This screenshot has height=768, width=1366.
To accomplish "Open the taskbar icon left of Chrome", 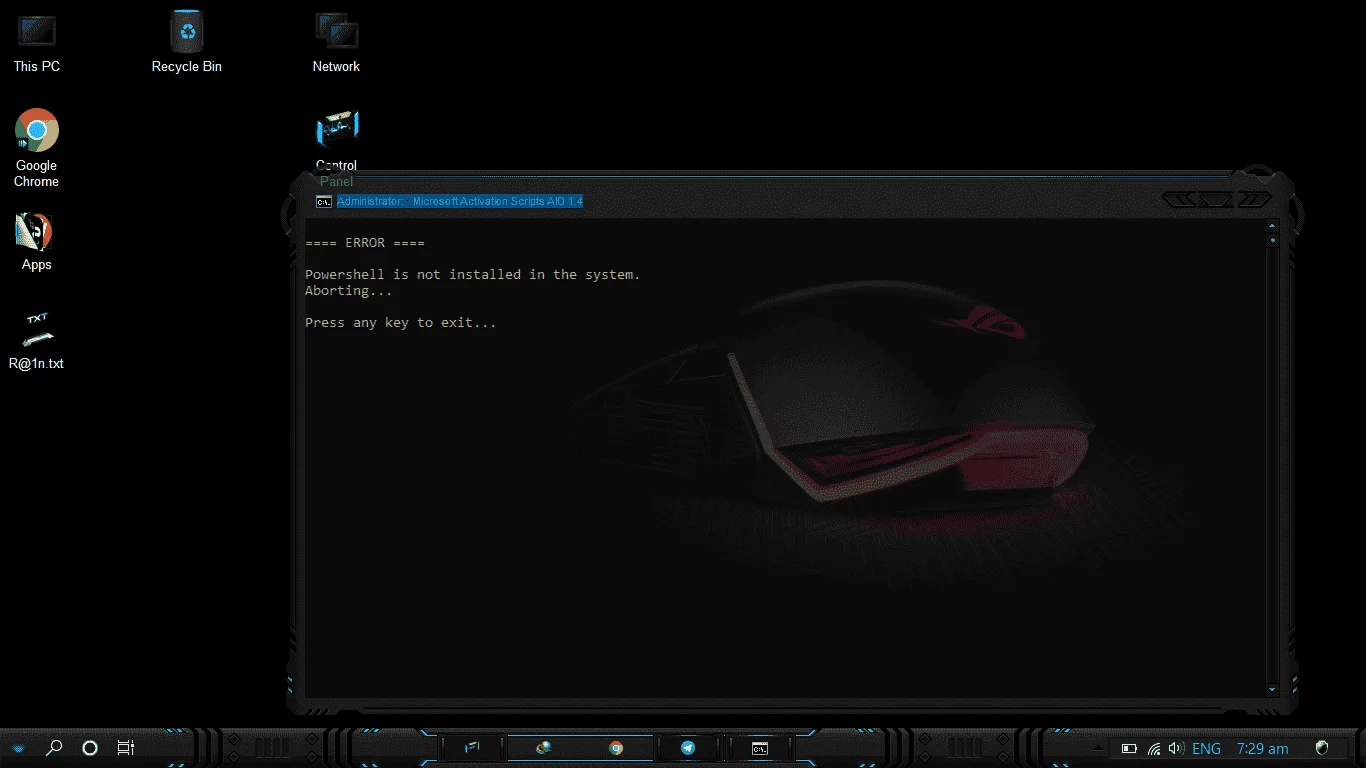I will pos(544,747).
